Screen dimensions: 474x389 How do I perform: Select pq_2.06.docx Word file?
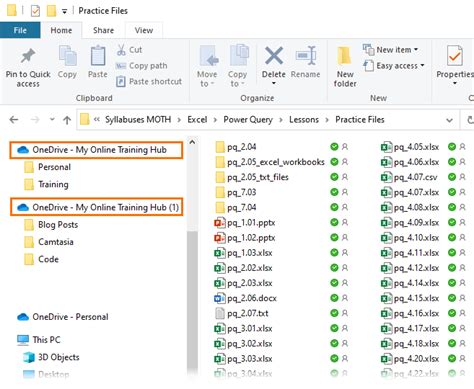(x=245, y=298)
